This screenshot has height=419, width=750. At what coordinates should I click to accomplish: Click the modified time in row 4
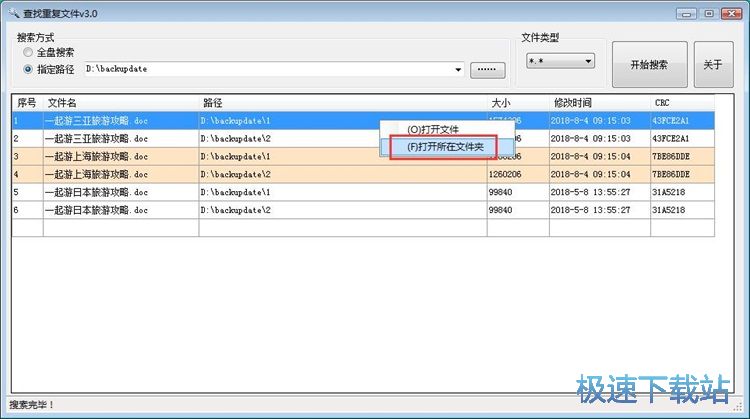coord(590,175)
